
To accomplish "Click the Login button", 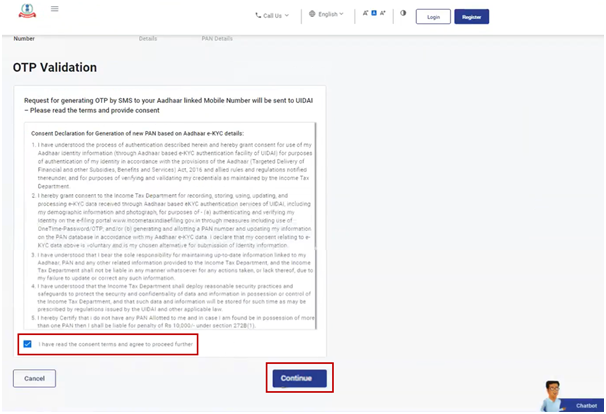I will (x=433, y=17).
